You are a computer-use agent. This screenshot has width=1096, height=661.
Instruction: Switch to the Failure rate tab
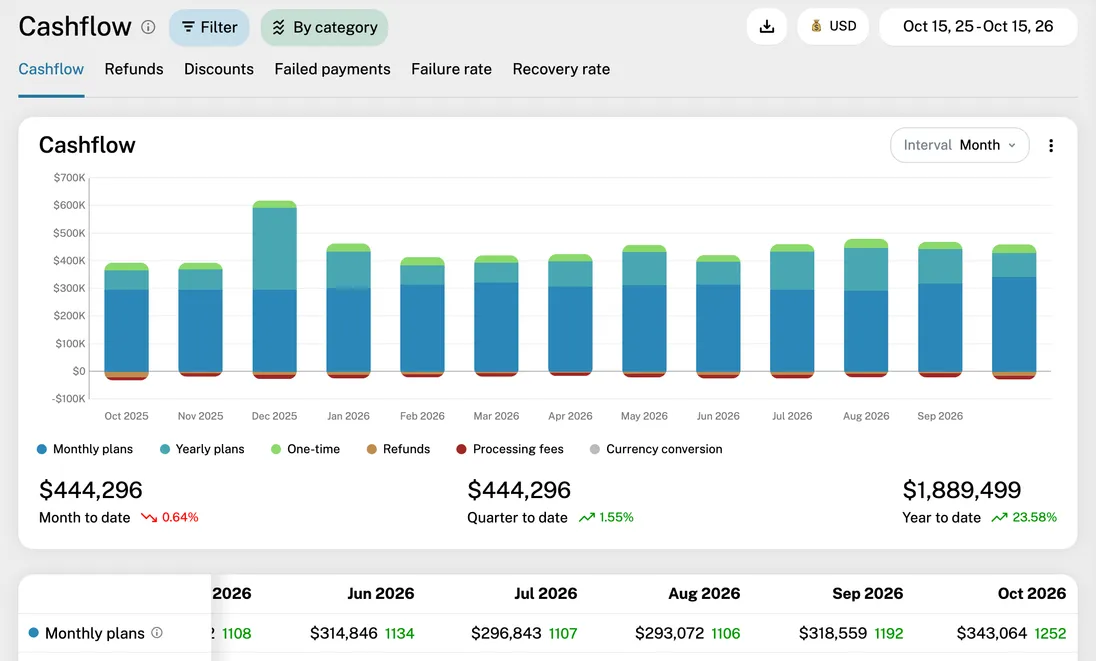click(x=451, y=69)
